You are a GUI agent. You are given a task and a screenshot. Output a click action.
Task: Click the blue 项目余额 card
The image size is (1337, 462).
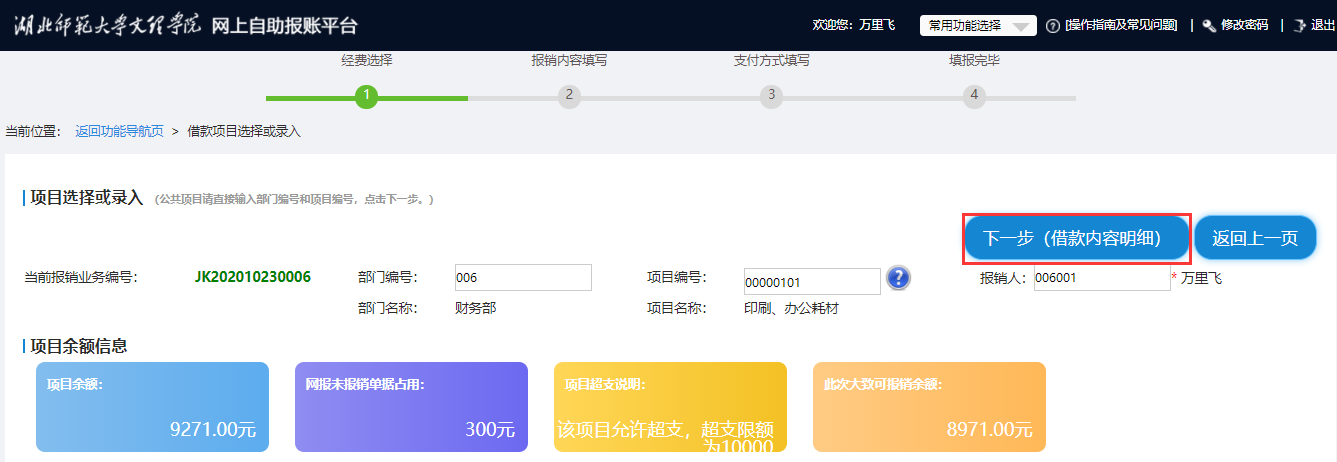(x=152, y=406)
